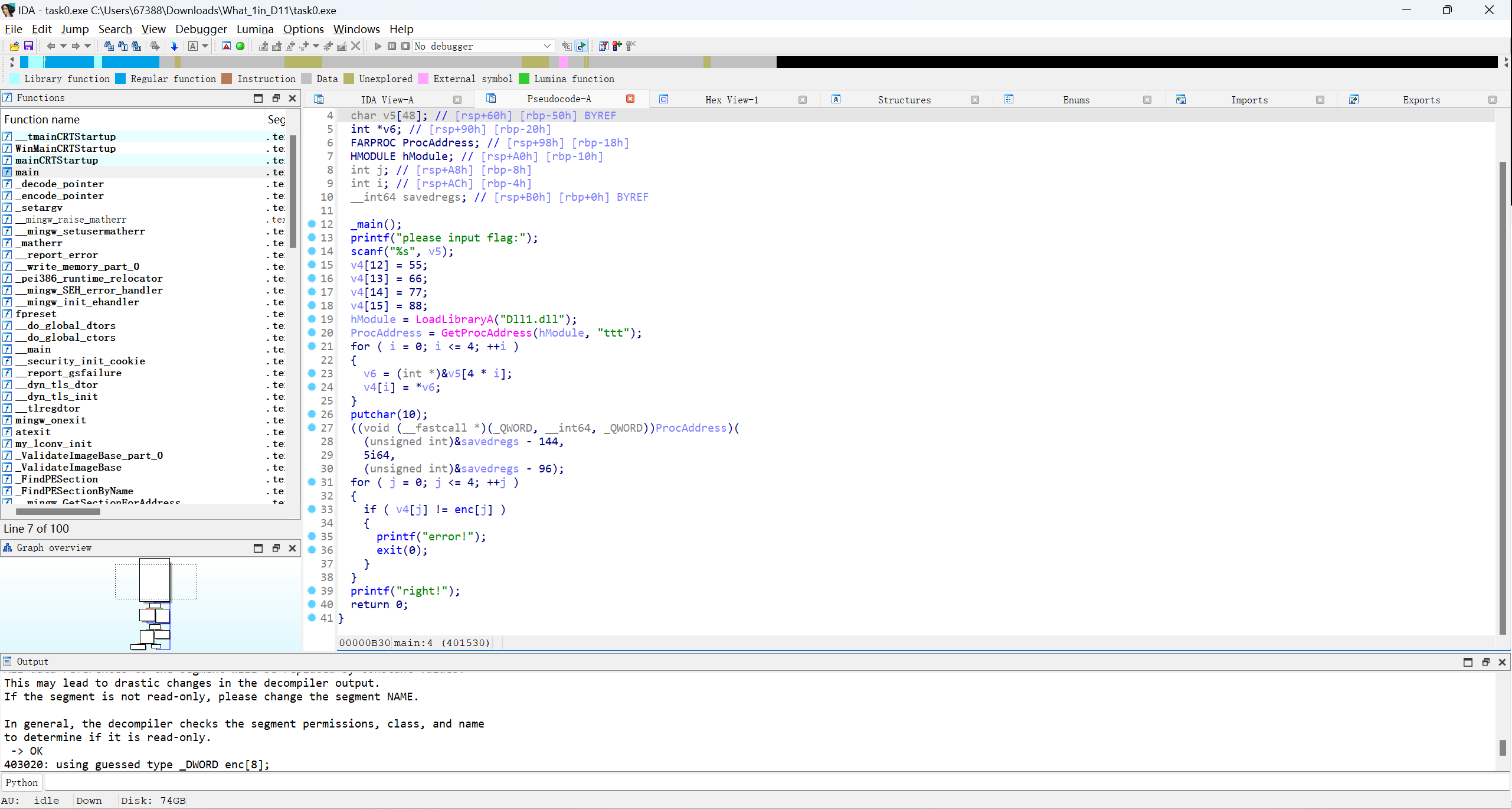Toggle breakpoint dot at pseudocode line 13
The width and height of the screenshot is (1512, 809).
coord(312,237)
